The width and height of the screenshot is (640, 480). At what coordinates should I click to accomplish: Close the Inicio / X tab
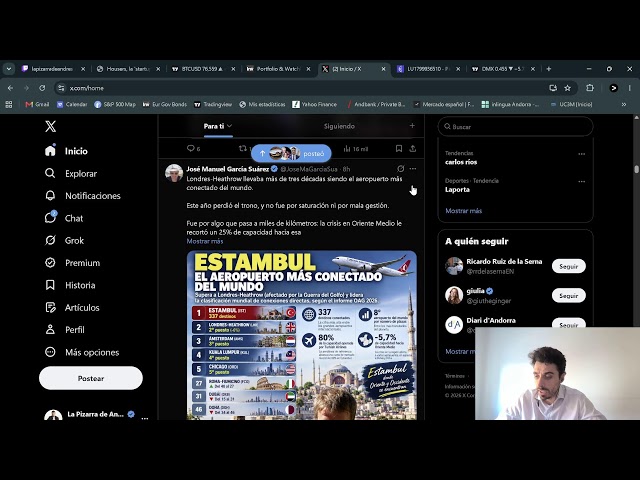point(383,69)
